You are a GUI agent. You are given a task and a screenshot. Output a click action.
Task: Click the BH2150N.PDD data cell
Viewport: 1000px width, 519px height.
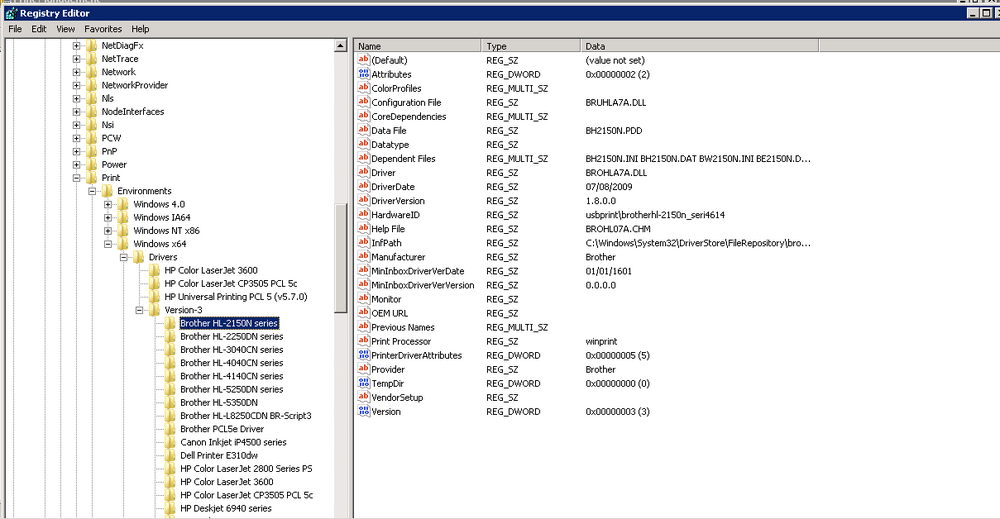[614, 131]
